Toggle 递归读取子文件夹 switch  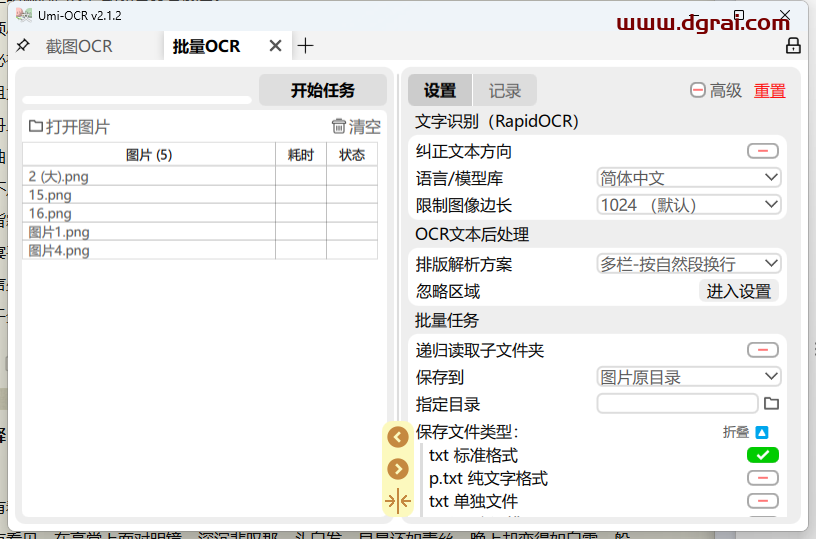(x=762, y=350)
